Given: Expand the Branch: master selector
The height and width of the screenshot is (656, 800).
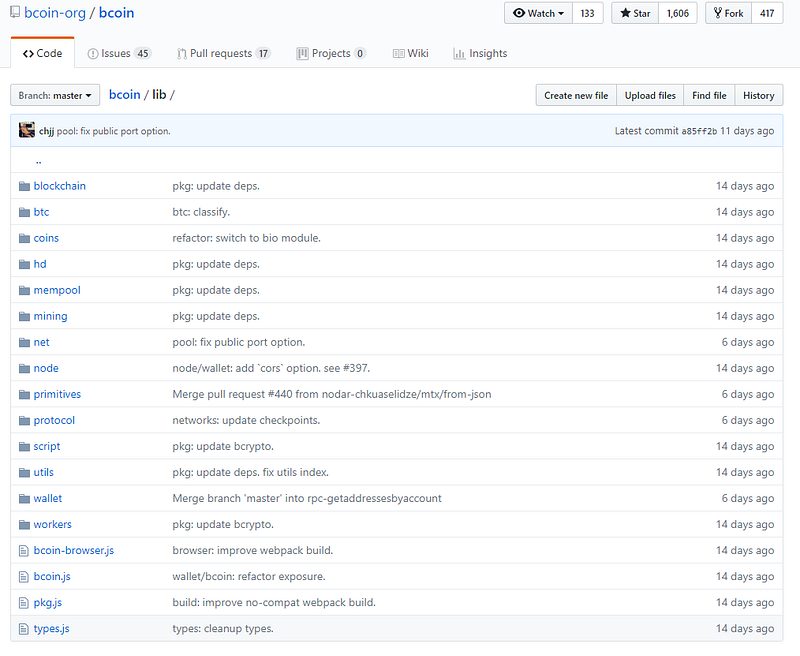Looking at the screenshot, I should point(55,96).
